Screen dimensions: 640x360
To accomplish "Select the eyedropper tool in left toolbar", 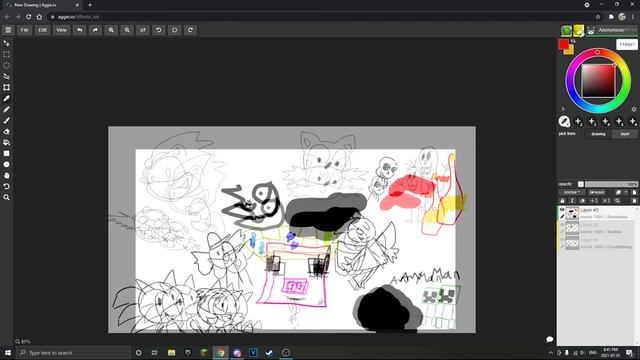I will tap(7, 98).
